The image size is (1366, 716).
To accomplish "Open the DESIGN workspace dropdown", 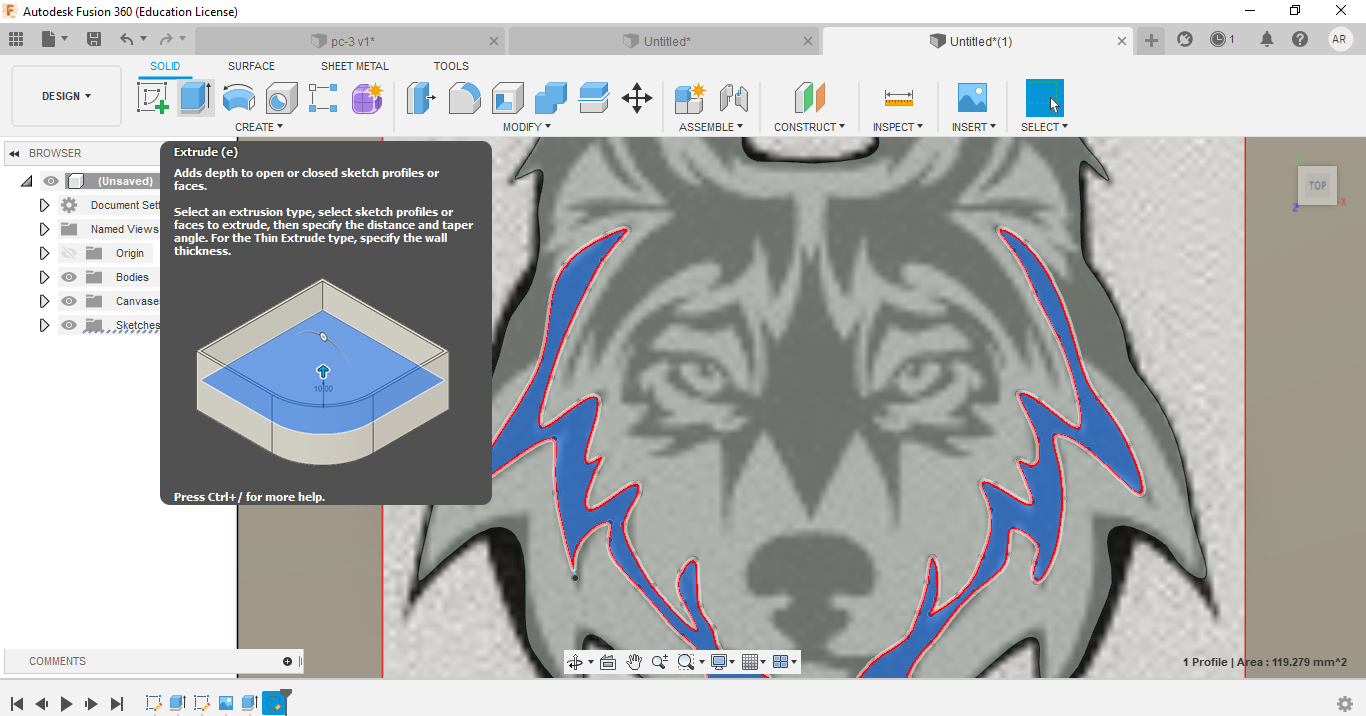I will [x=66, y=96].
